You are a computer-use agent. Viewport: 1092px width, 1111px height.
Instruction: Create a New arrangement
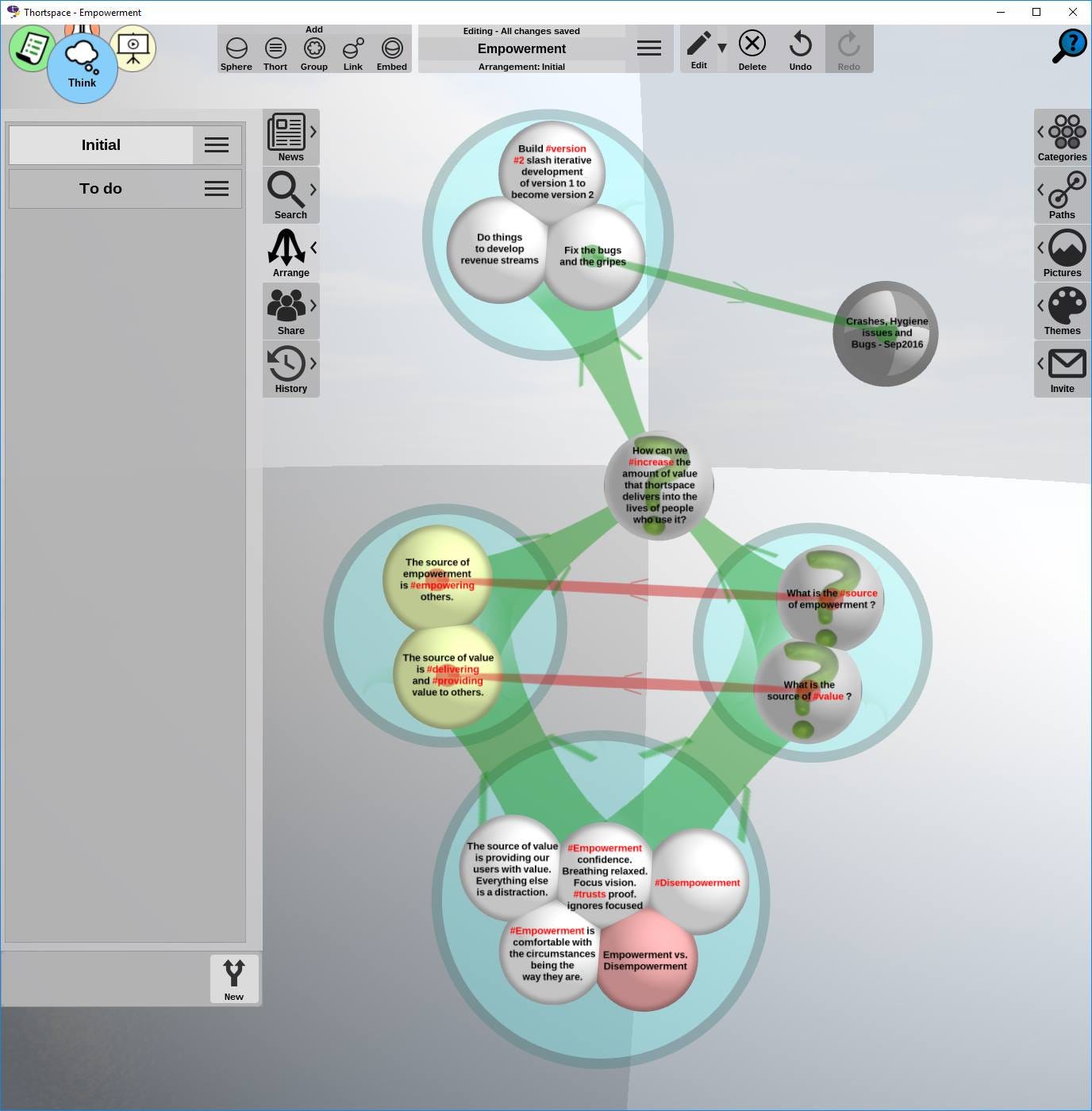pyautogui.click(x=234, y=978)
